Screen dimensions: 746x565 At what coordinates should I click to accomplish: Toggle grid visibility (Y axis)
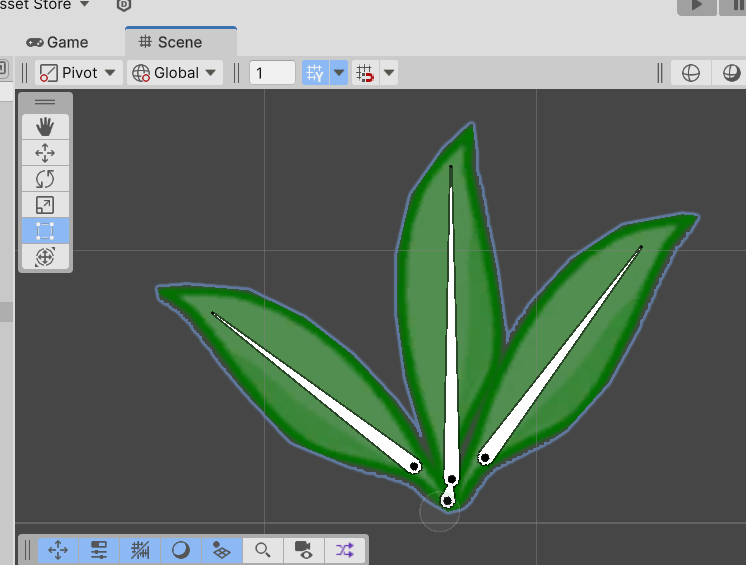click(x=315, y=73)
